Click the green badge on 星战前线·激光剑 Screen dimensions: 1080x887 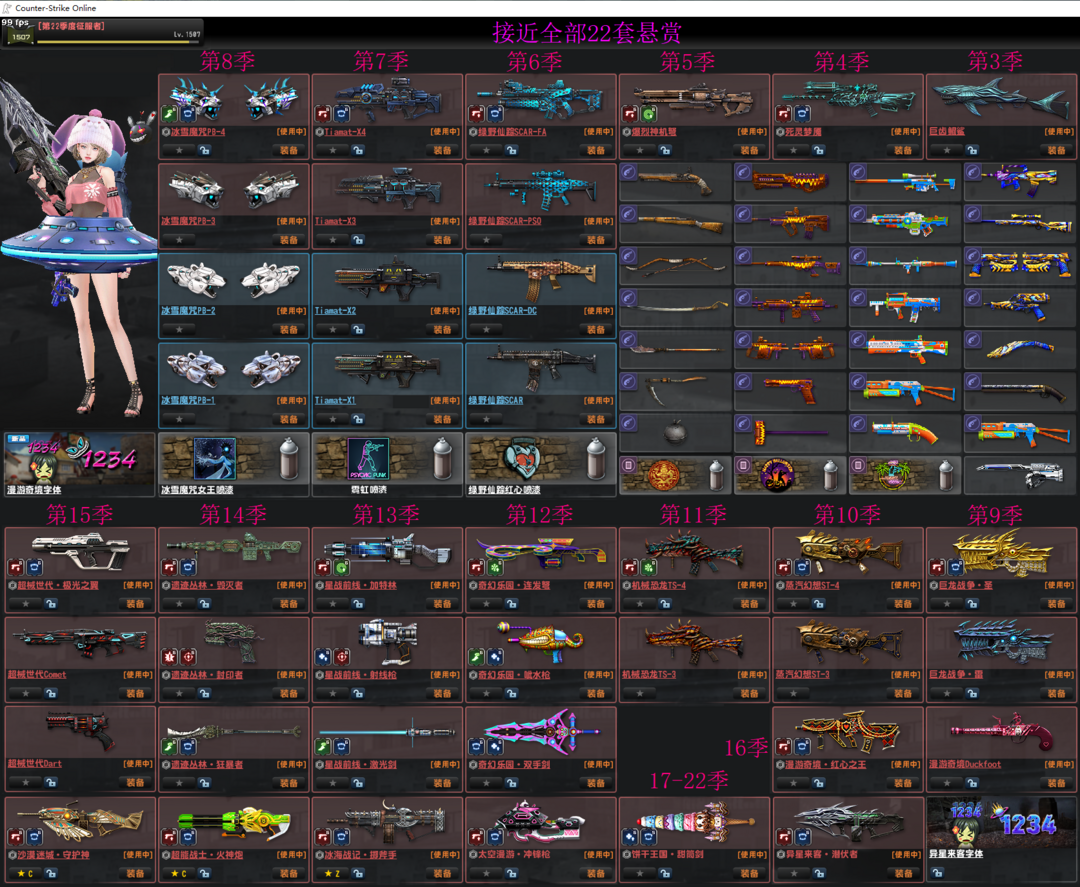tap(323, 746)
